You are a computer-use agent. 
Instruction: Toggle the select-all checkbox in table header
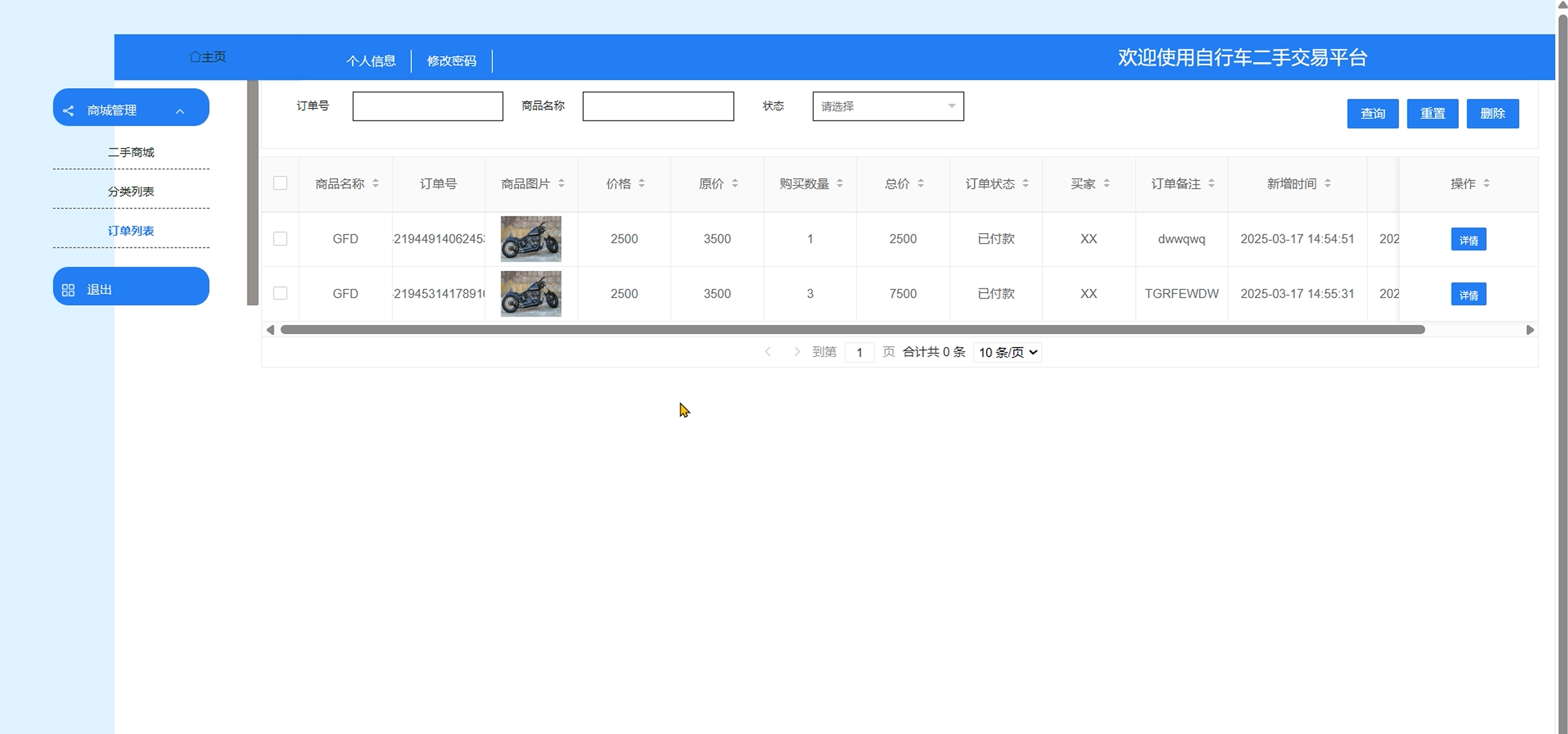[280, 183]
